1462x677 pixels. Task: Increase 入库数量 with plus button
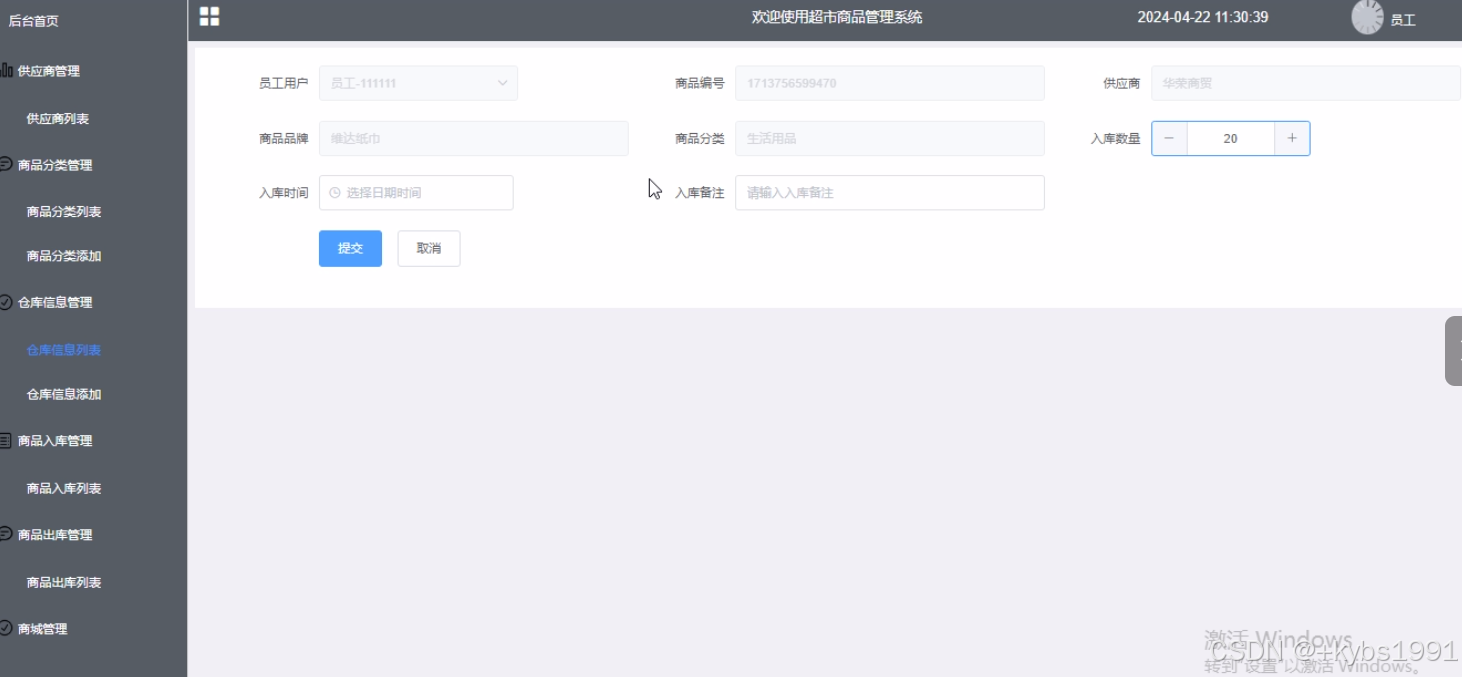[1292, 138]
